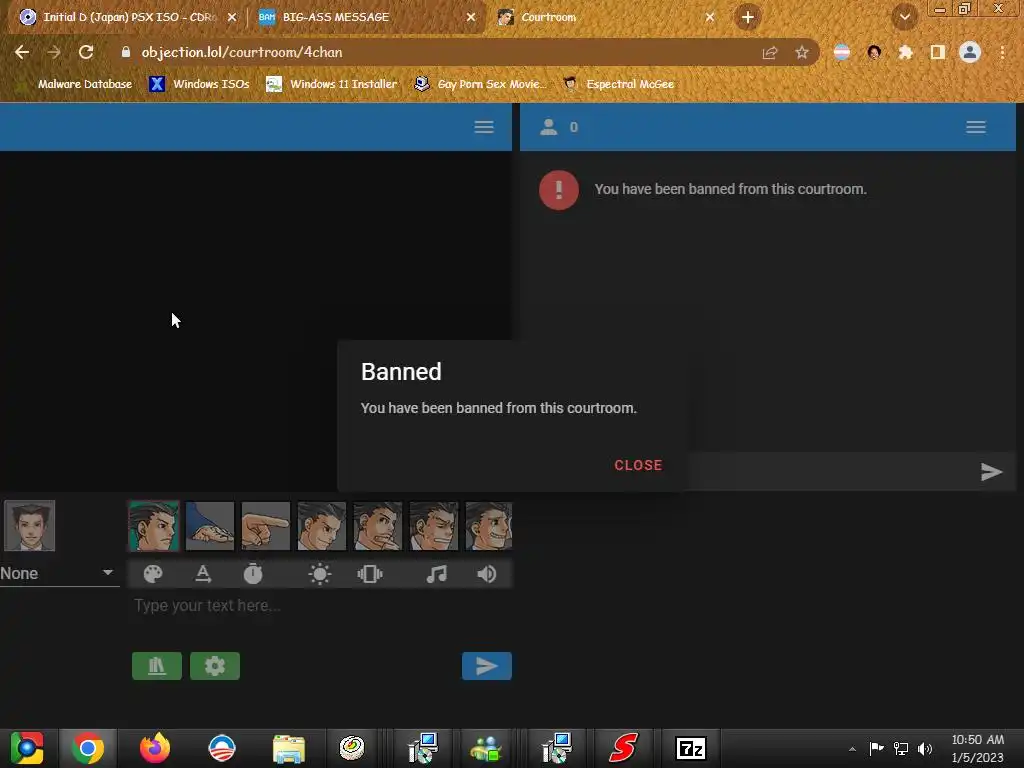Choose the pointing finger pose
The image size is (1024, 768).
[266, 526]
